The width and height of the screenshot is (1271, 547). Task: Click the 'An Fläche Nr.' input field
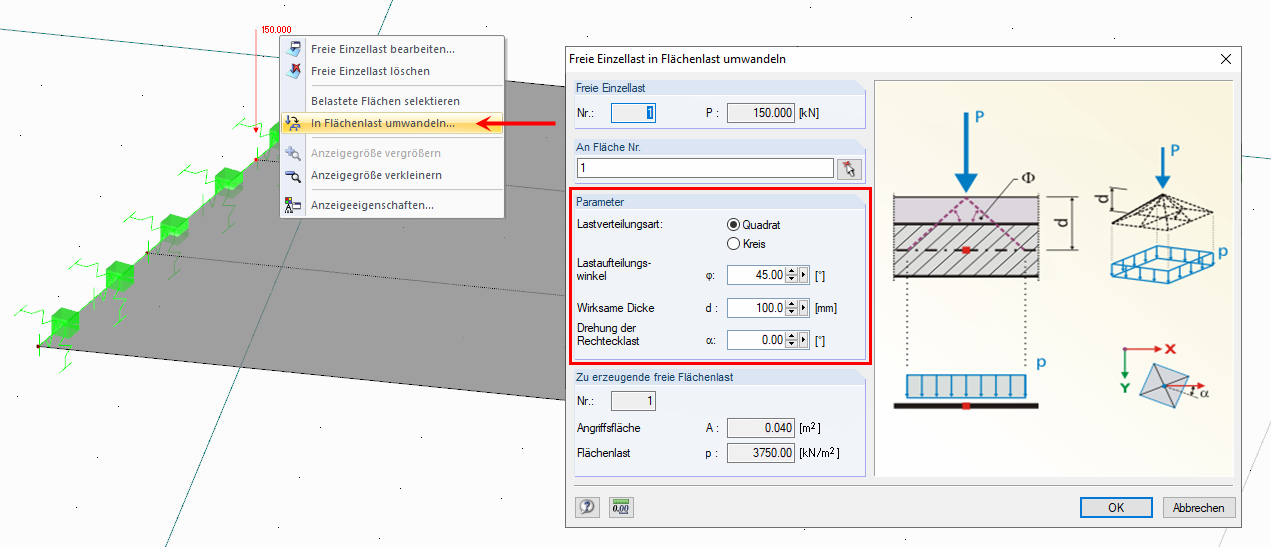coord(705,168)
